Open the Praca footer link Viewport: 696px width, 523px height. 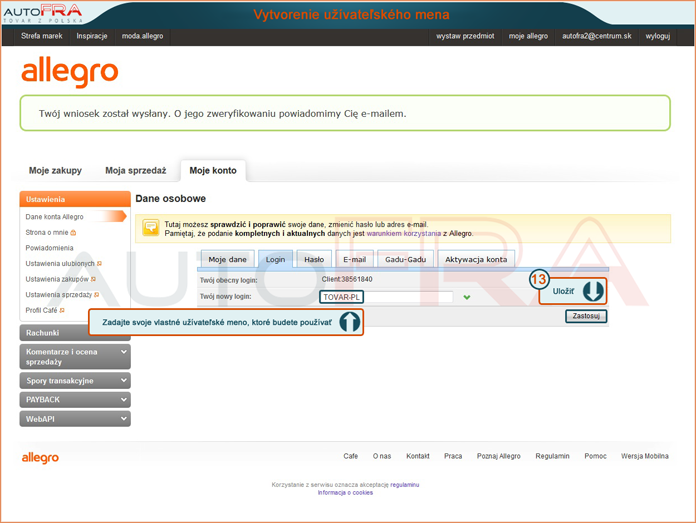pos(453,456)
